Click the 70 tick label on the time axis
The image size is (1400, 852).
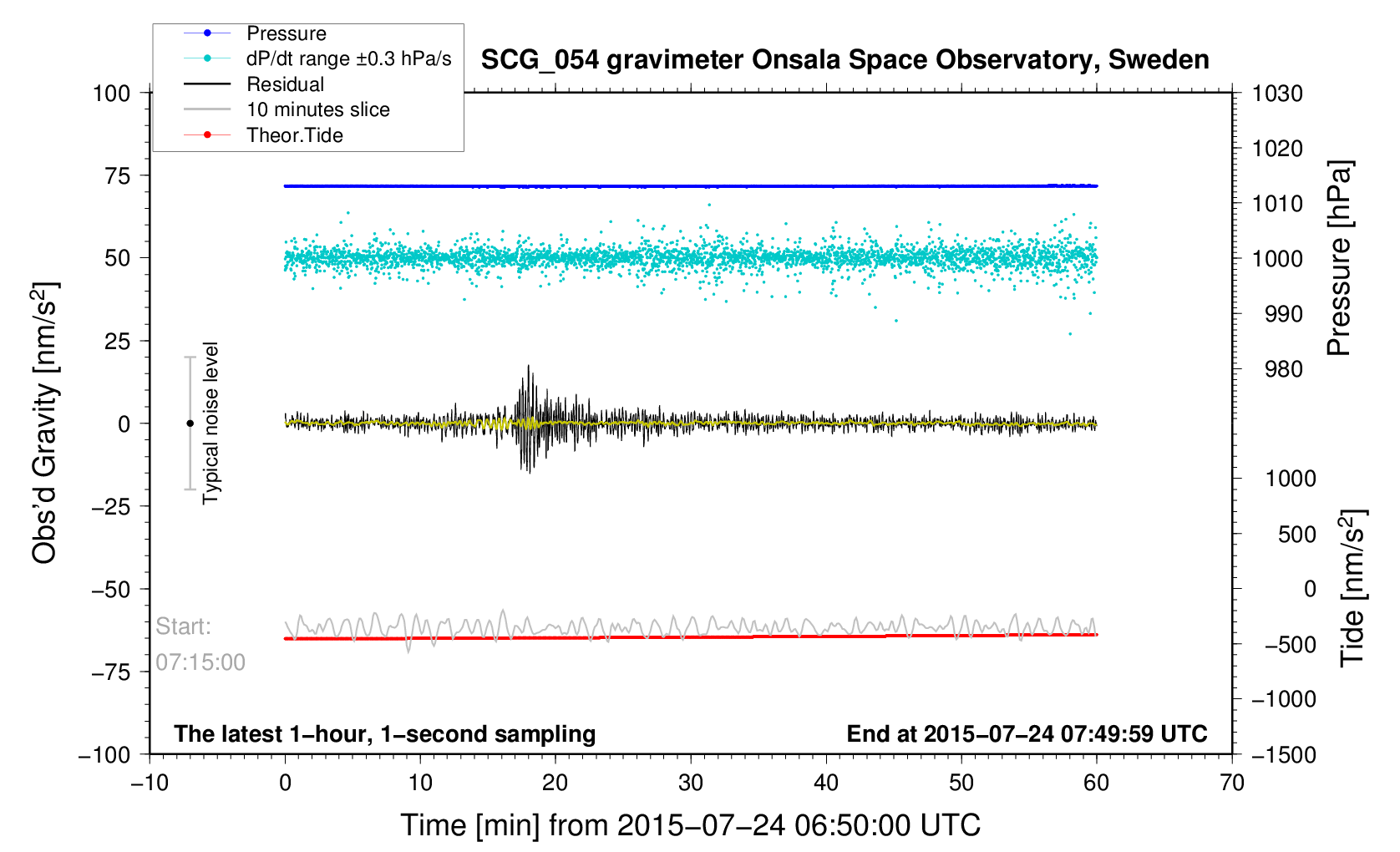1231,783
